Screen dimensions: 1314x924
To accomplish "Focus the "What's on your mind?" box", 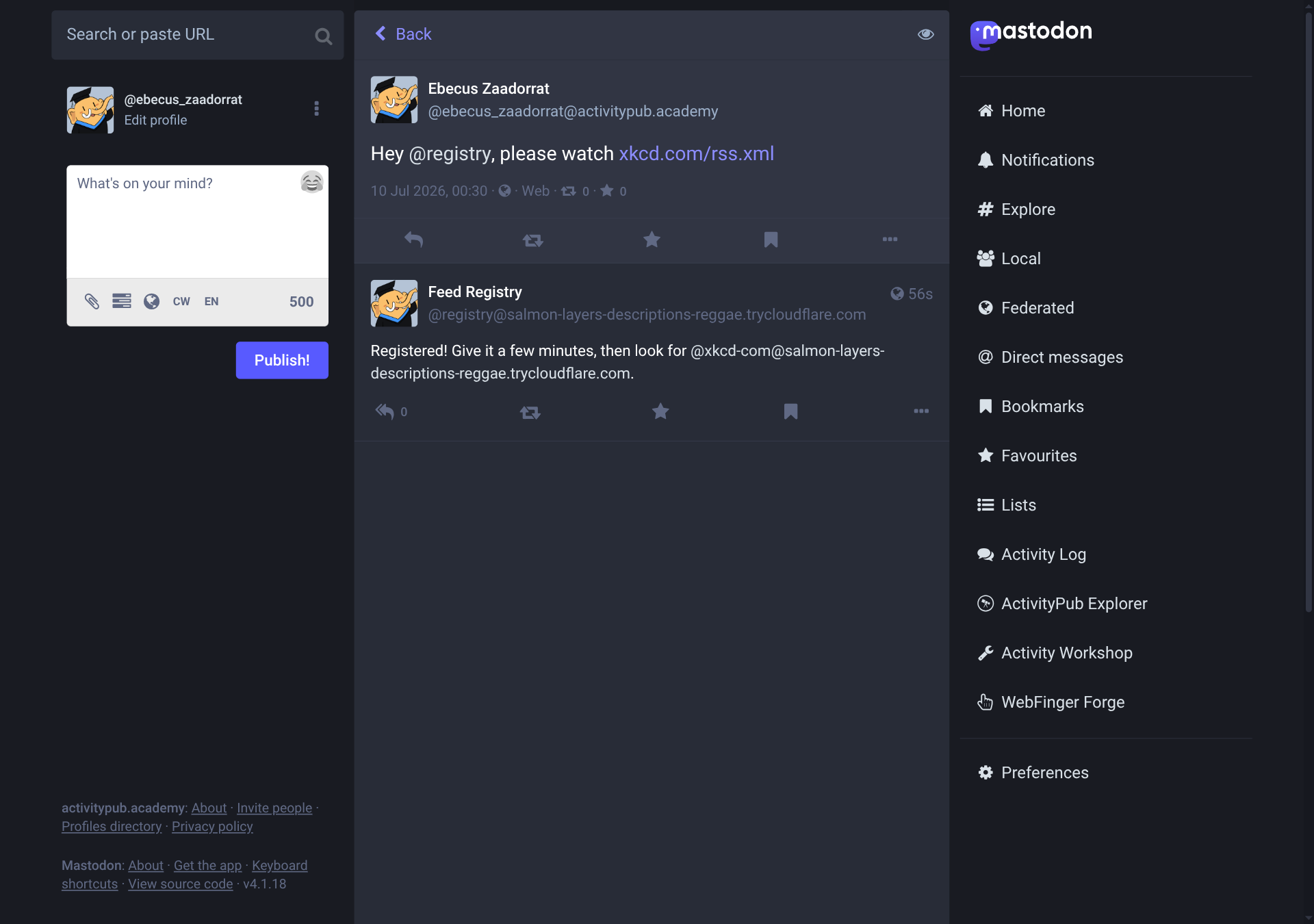I will (x=197, y=222).
